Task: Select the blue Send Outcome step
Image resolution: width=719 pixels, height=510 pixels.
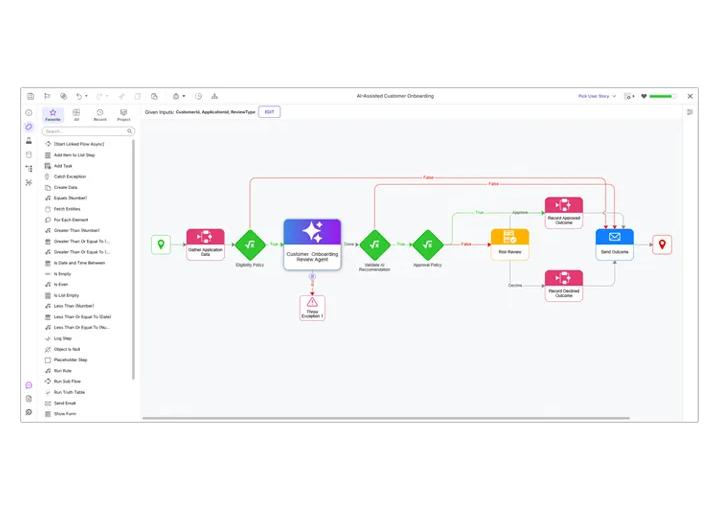Action: click(614, 244)
